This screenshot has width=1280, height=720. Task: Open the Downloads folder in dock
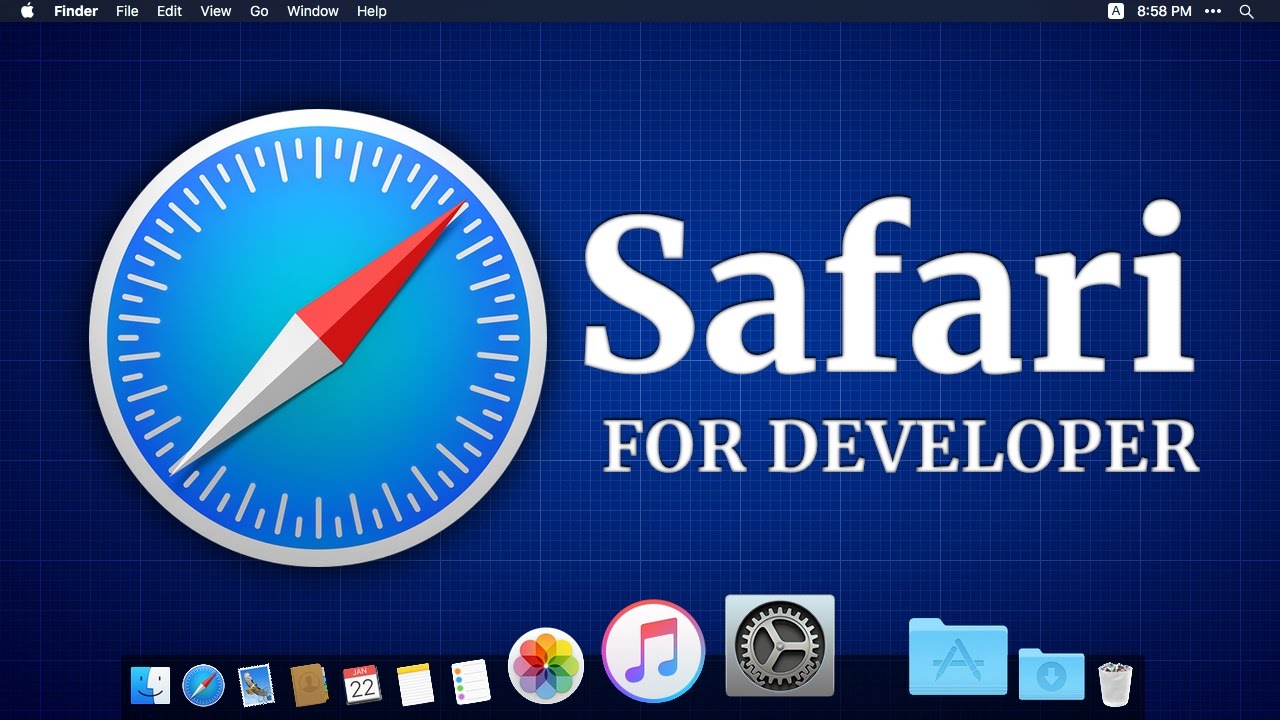pyautogui.click(x=1051, y=674)
